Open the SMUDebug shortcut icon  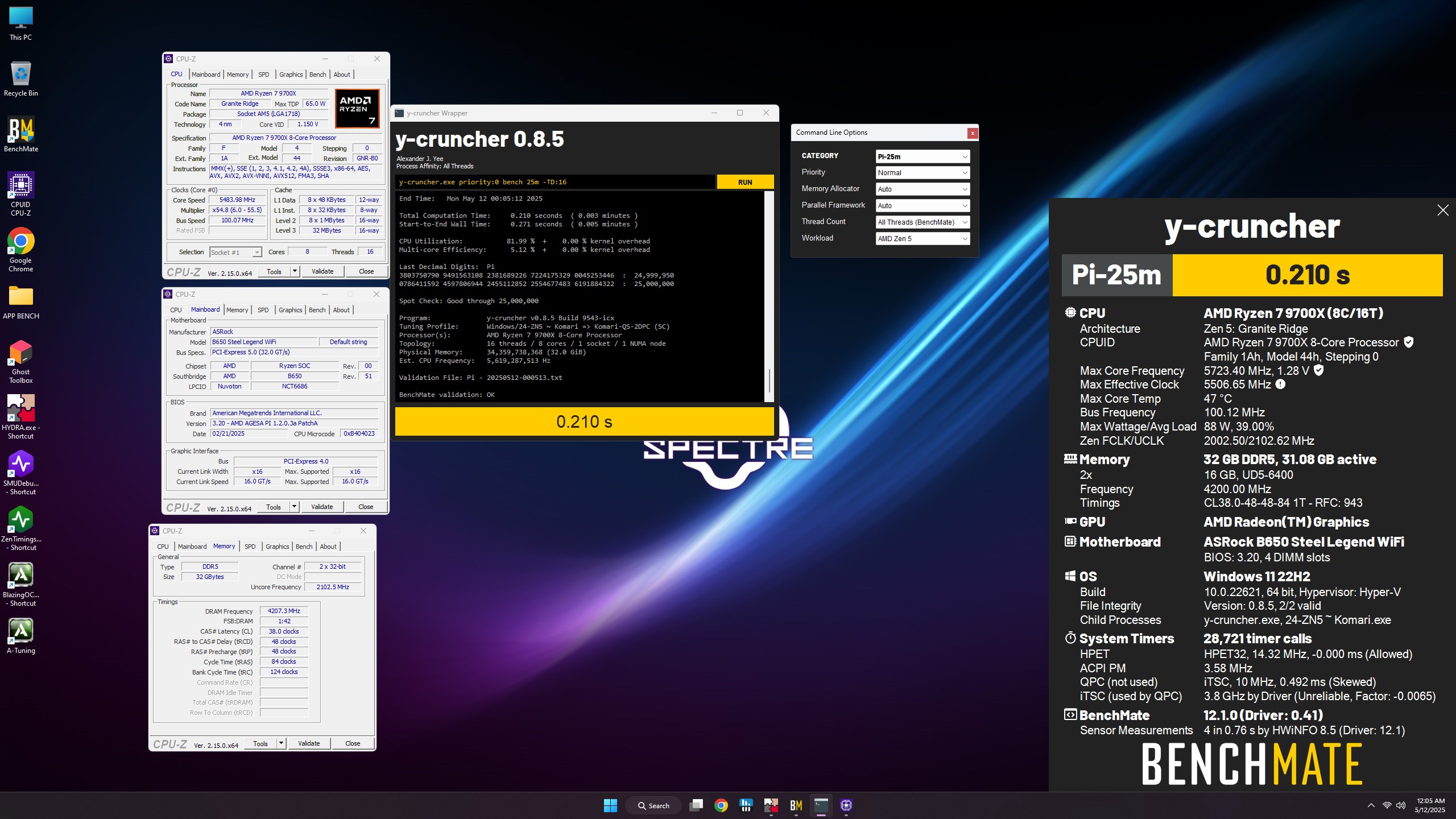click(21, 473)
